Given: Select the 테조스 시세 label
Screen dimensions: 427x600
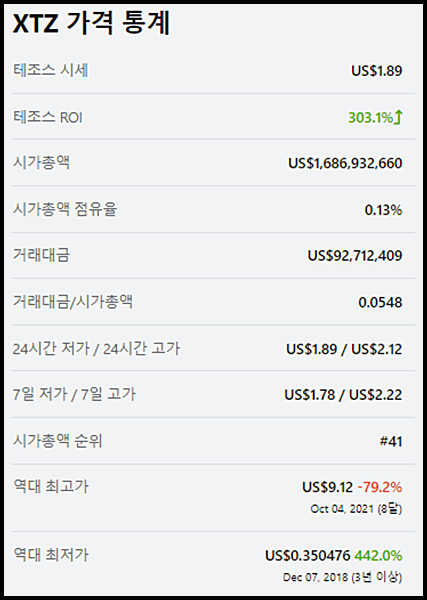Looking at the screenshot, I should click(x=51, y=70).
